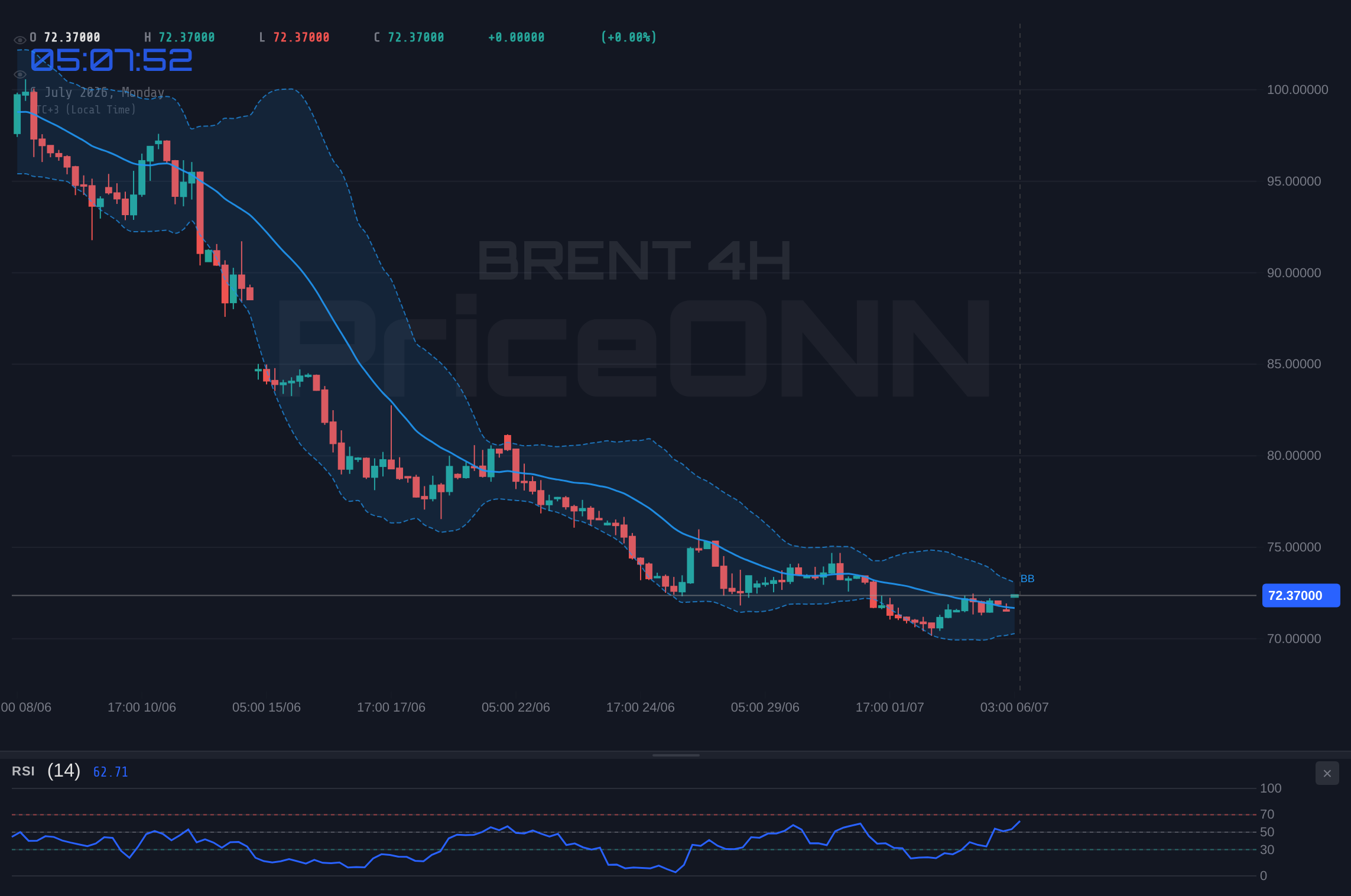The height and width of the screenshot is (896, 1351).
Task: Click the 95.00000 price axis label
Action: 1294,181
